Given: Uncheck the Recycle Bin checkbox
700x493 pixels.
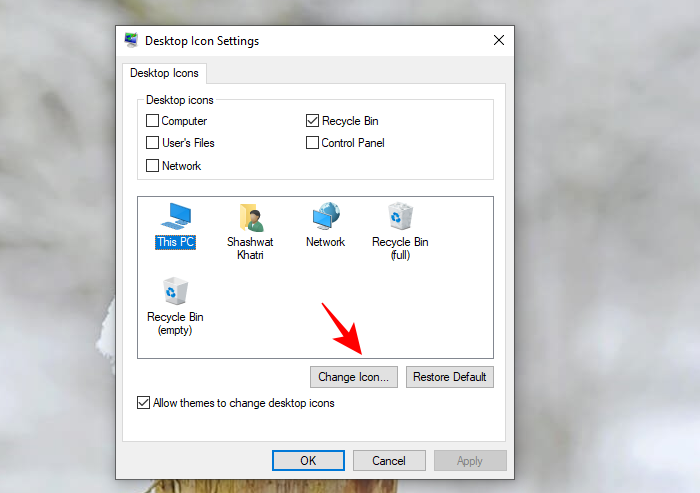Looking at the screenshot, I should pyautogui.click(x=313, y=121).
